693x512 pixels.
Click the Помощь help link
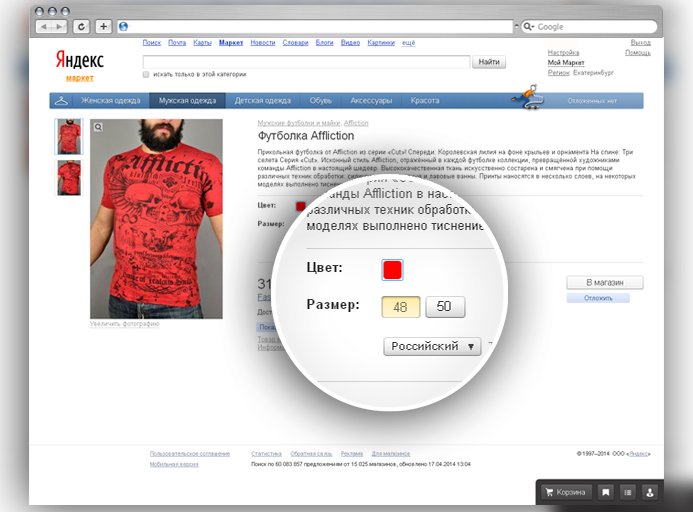pos(638,53)
